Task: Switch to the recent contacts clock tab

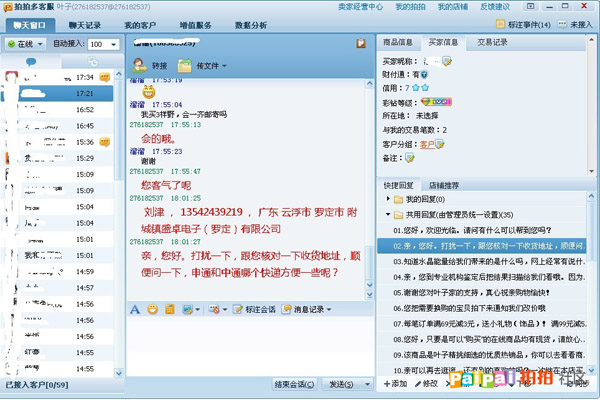Action: pos(92,62)
